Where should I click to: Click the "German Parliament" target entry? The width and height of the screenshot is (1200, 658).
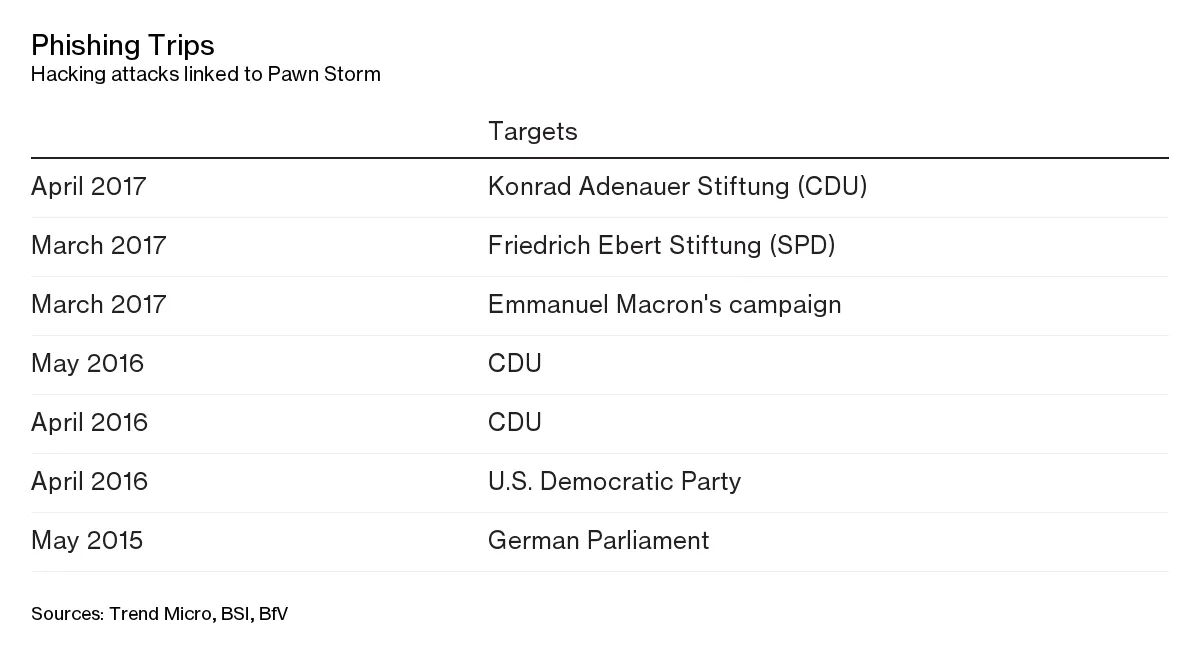point(598,541)
